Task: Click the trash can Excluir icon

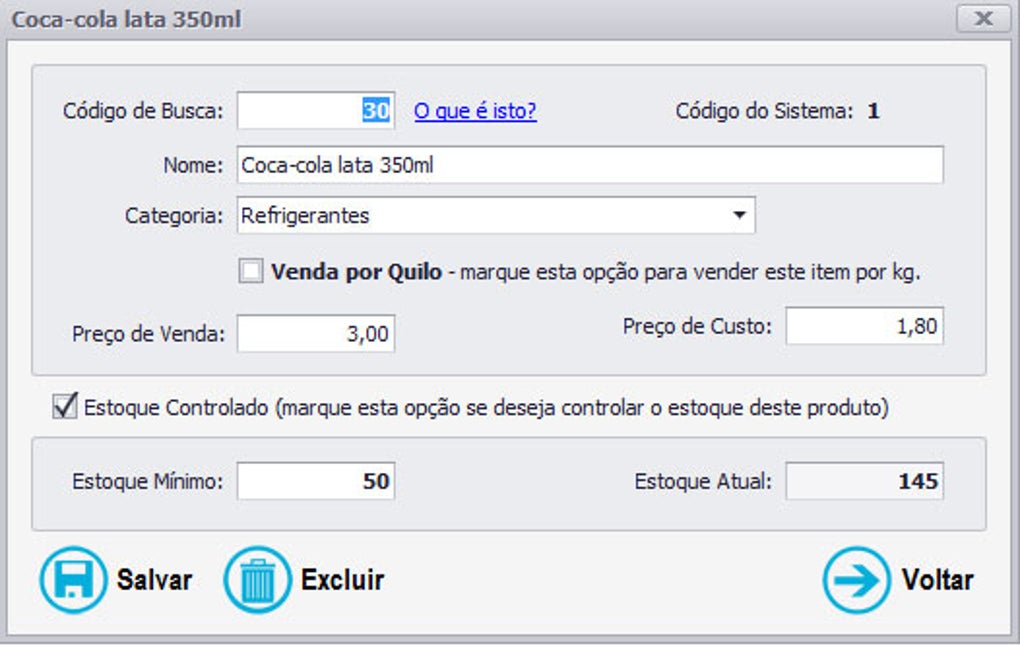Action: [257, 580]
